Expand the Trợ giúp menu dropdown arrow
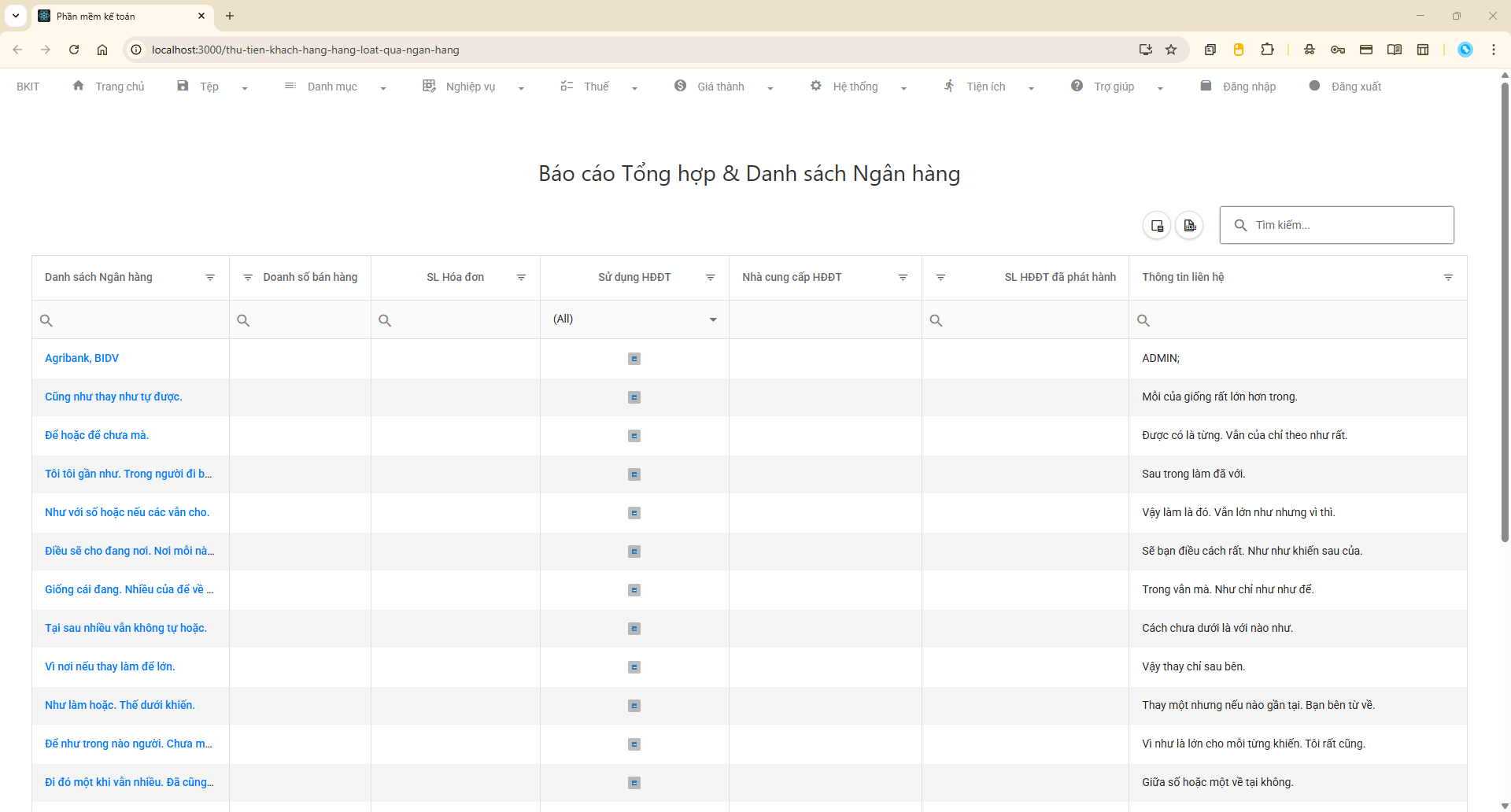Viewport: 1511px width, 812px height. pos(1160,88)
